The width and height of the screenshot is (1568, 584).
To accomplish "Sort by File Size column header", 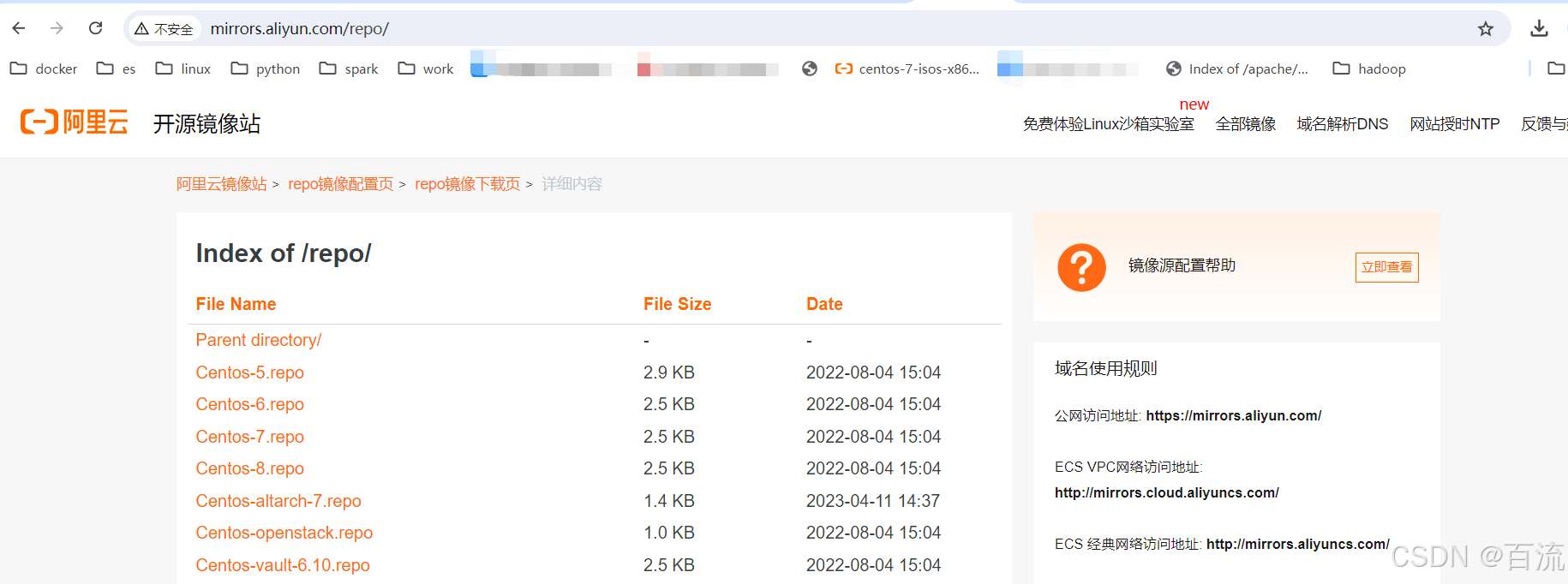I will [677, 304].
